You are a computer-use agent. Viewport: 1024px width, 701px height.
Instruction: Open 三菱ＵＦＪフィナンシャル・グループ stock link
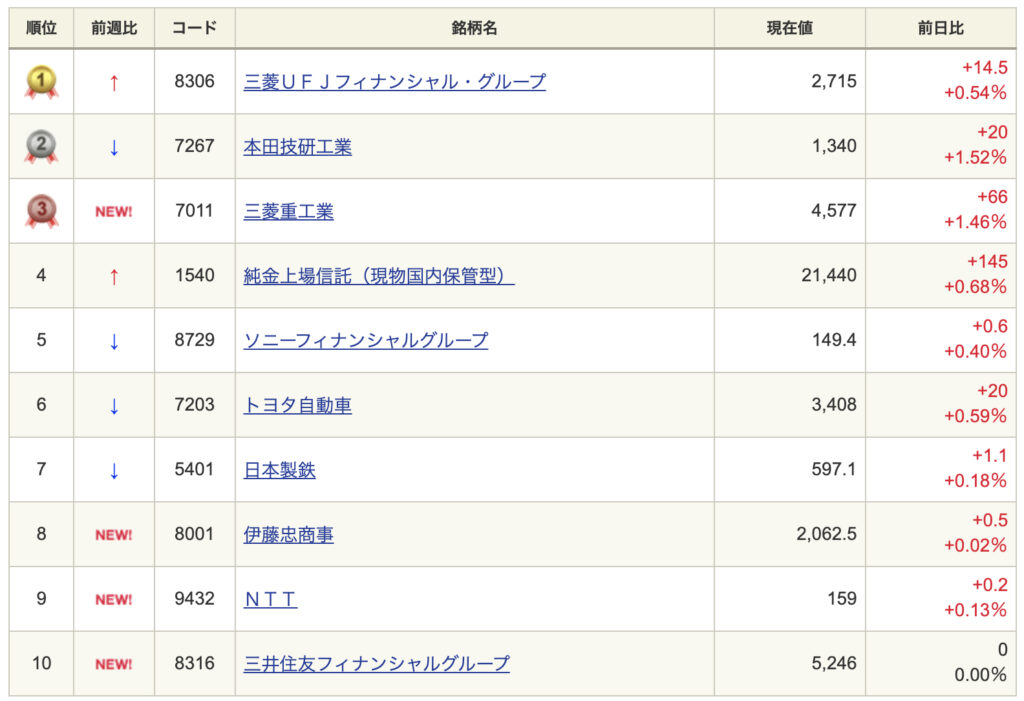pyautogui.click(x=395, y=82)
